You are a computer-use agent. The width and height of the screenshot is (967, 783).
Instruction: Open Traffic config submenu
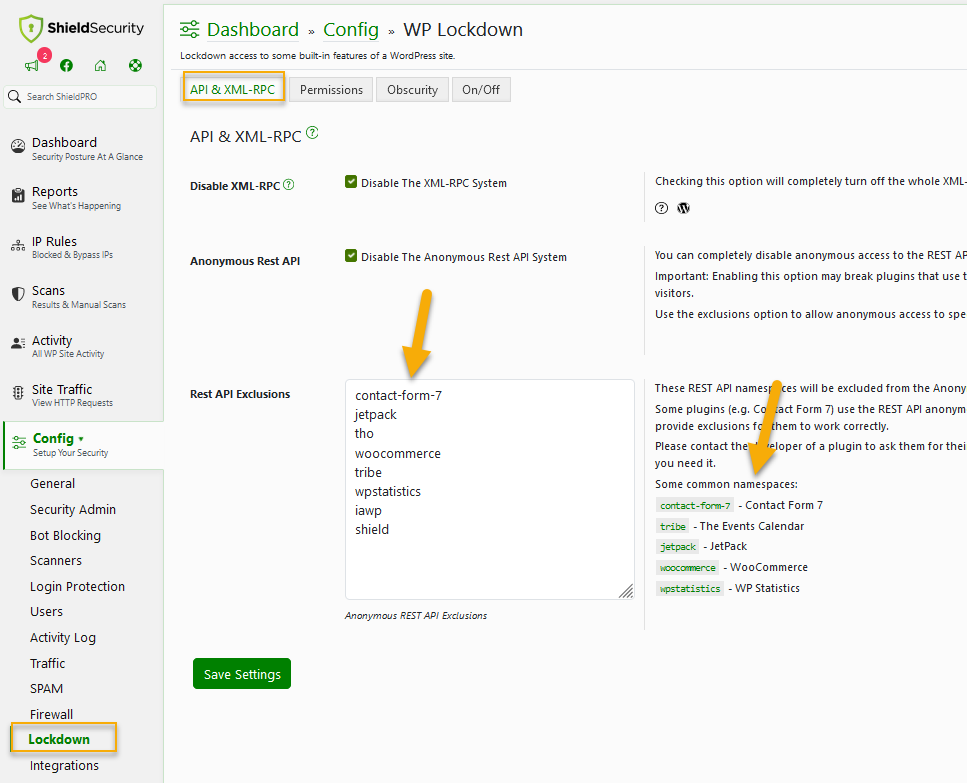pos(47,663)
